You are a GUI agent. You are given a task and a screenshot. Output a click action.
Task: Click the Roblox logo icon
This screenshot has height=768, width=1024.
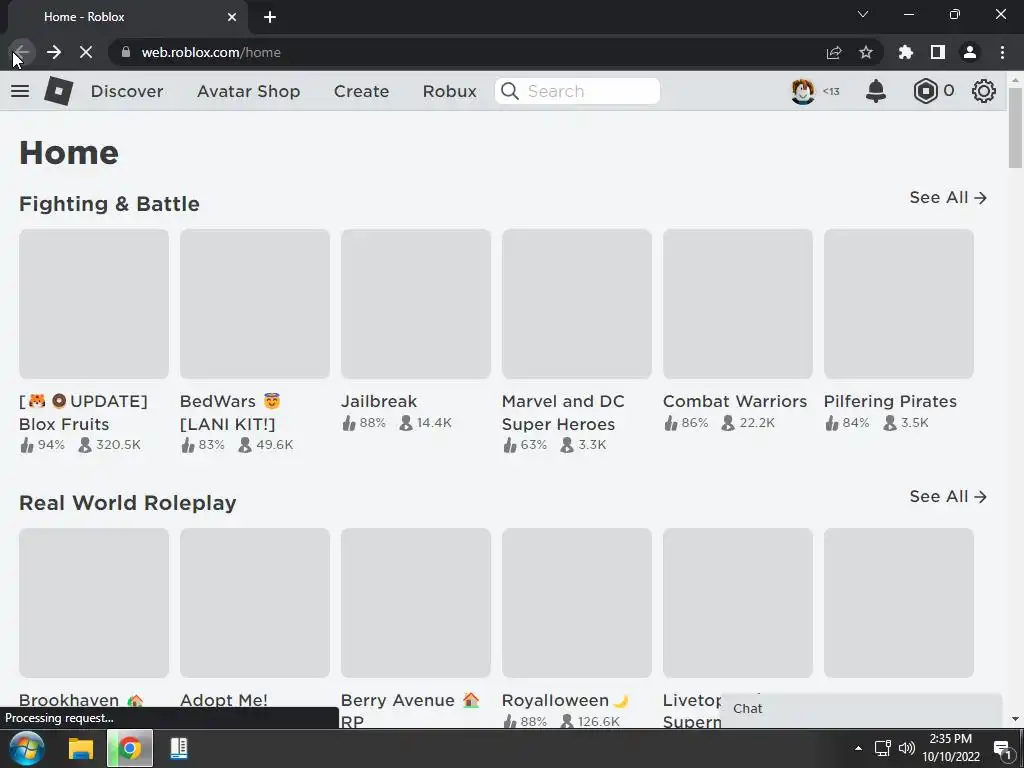click(59, 91)
